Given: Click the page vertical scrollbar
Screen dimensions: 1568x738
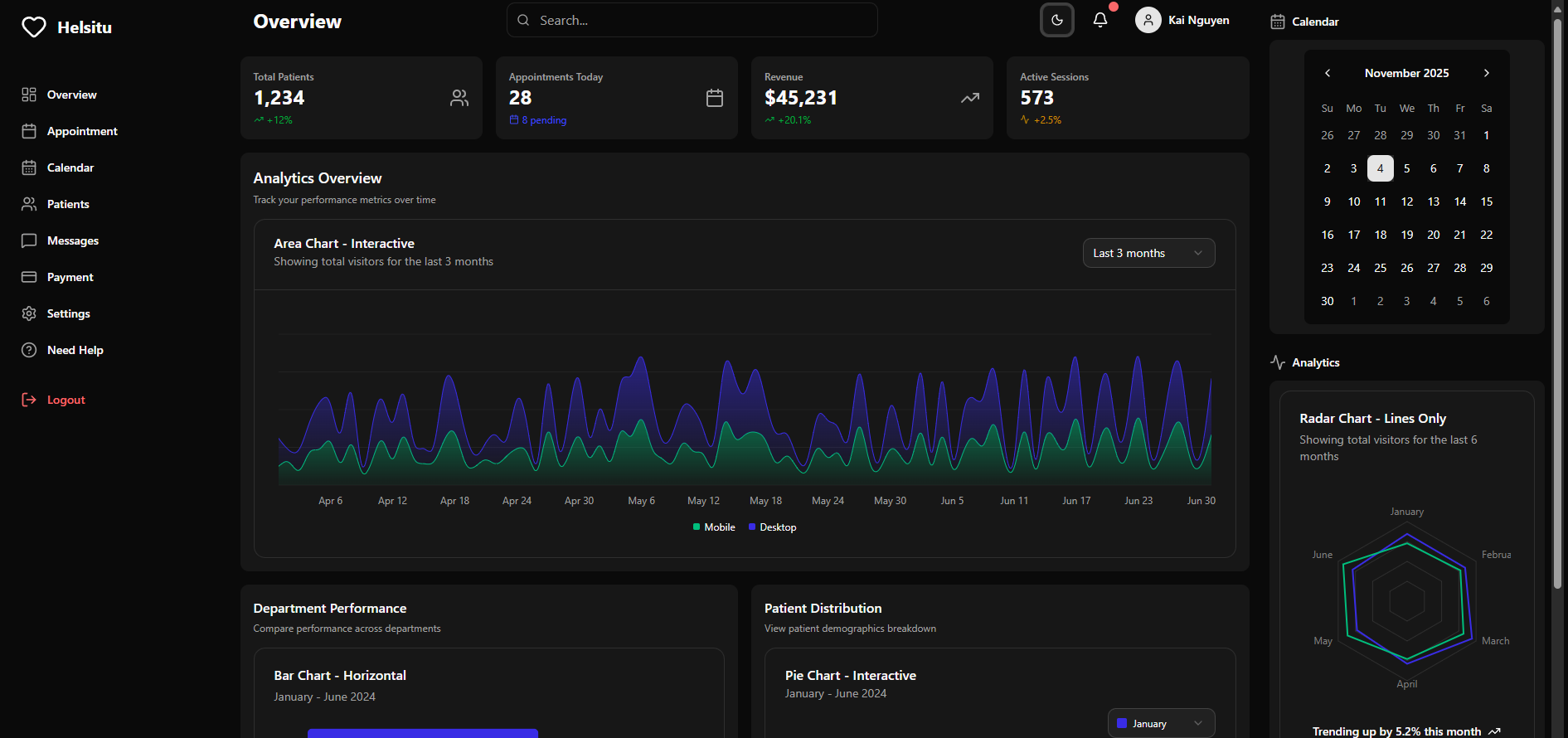Looking at the screenshot, I should point(1557,303).
